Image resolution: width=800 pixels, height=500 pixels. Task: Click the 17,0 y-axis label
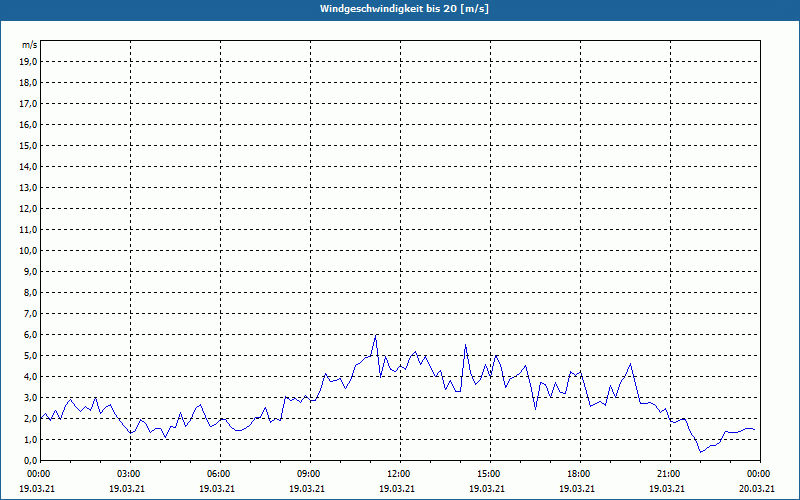pos(29,103)
